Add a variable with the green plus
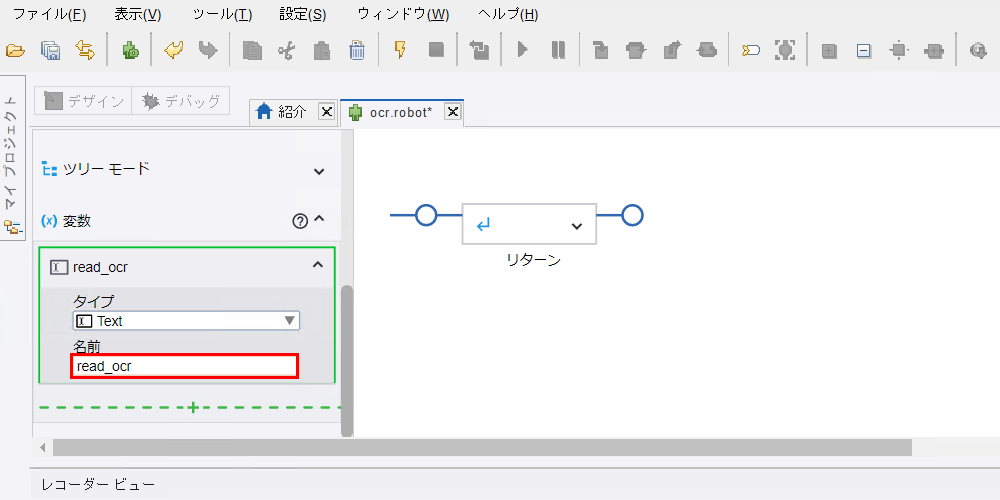The image size is (1000, 500). [192, 407]
